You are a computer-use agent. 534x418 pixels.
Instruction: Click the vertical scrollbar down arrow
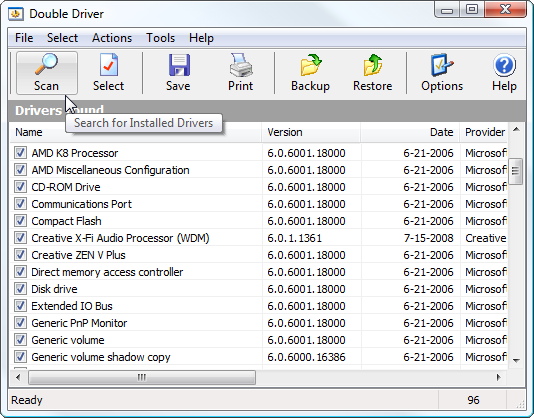(x=516, y=360)
